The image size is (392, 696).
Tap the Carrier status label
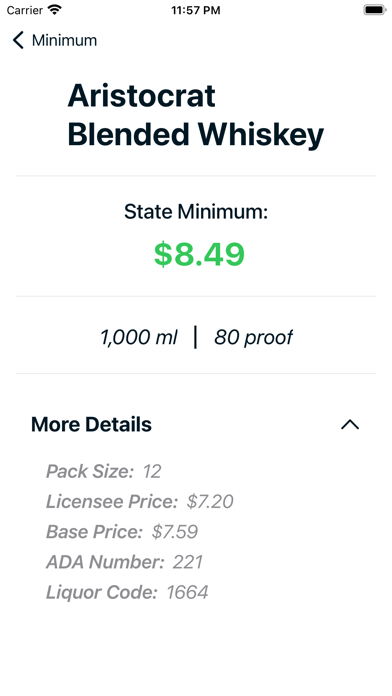[x=25, y=10]
